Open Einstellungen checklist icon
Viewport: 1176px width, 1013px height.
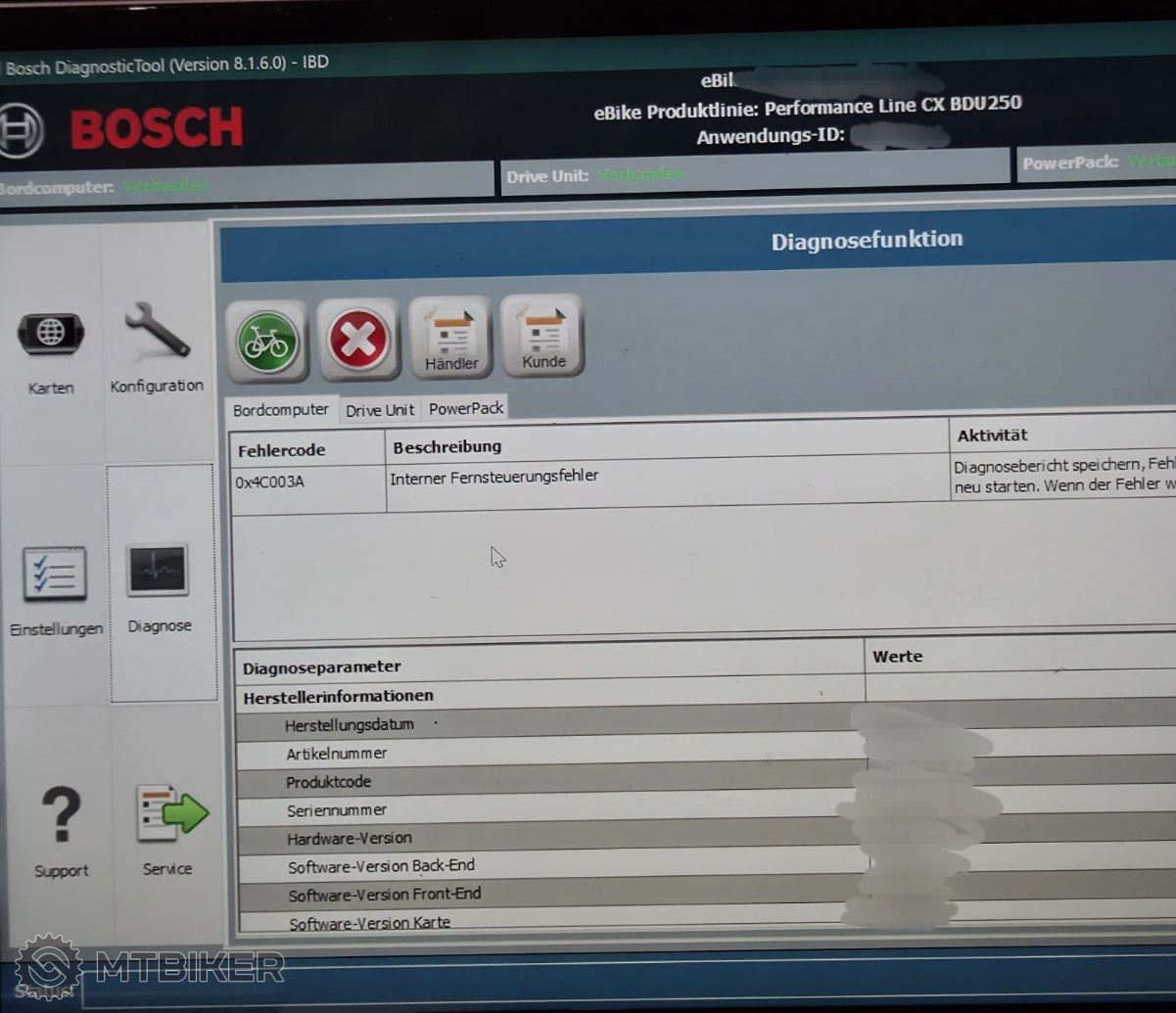point(55,575)
